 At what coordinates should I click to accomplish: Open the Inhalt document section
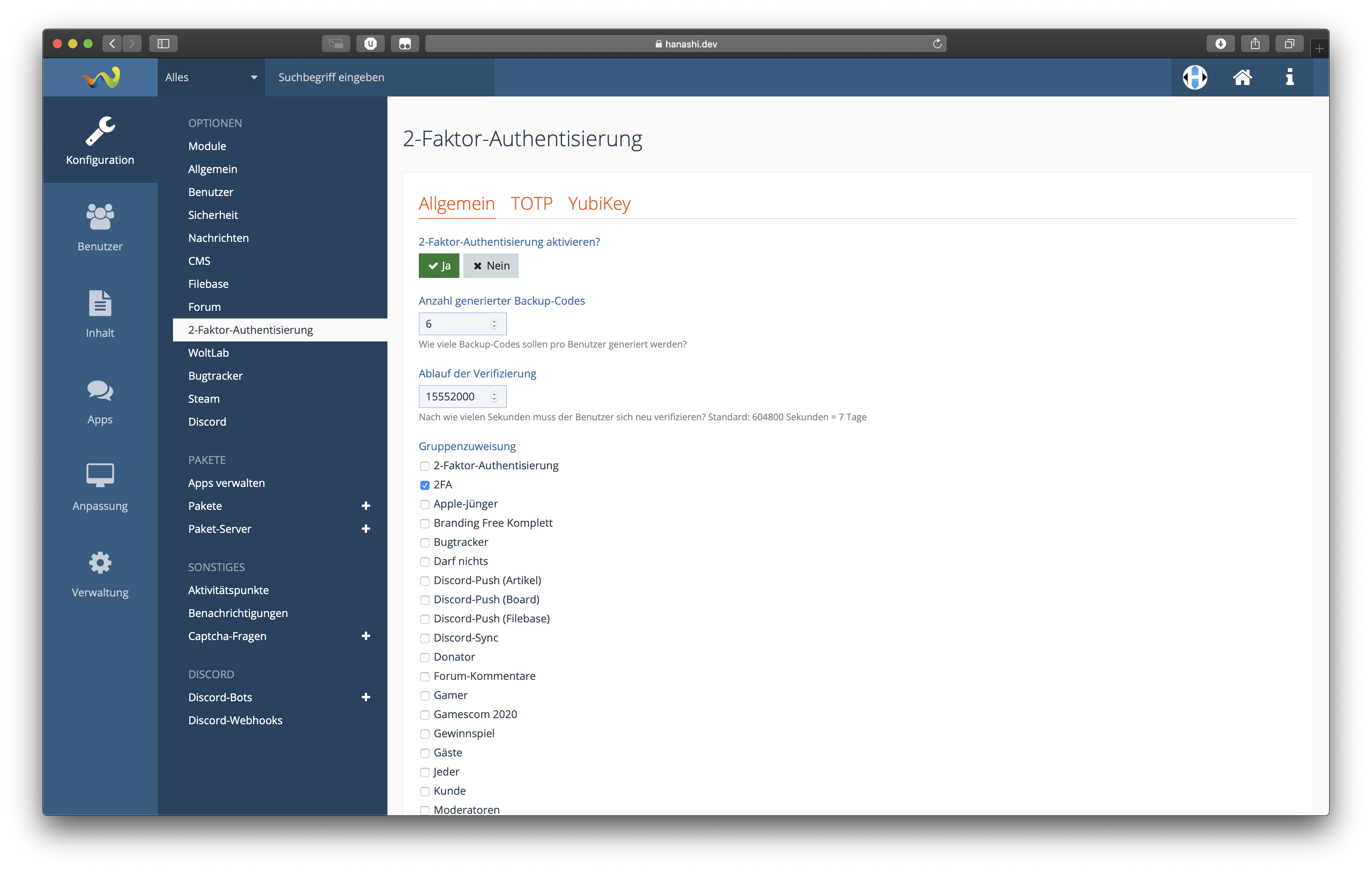pyautogui.click(x=100, y=313)
